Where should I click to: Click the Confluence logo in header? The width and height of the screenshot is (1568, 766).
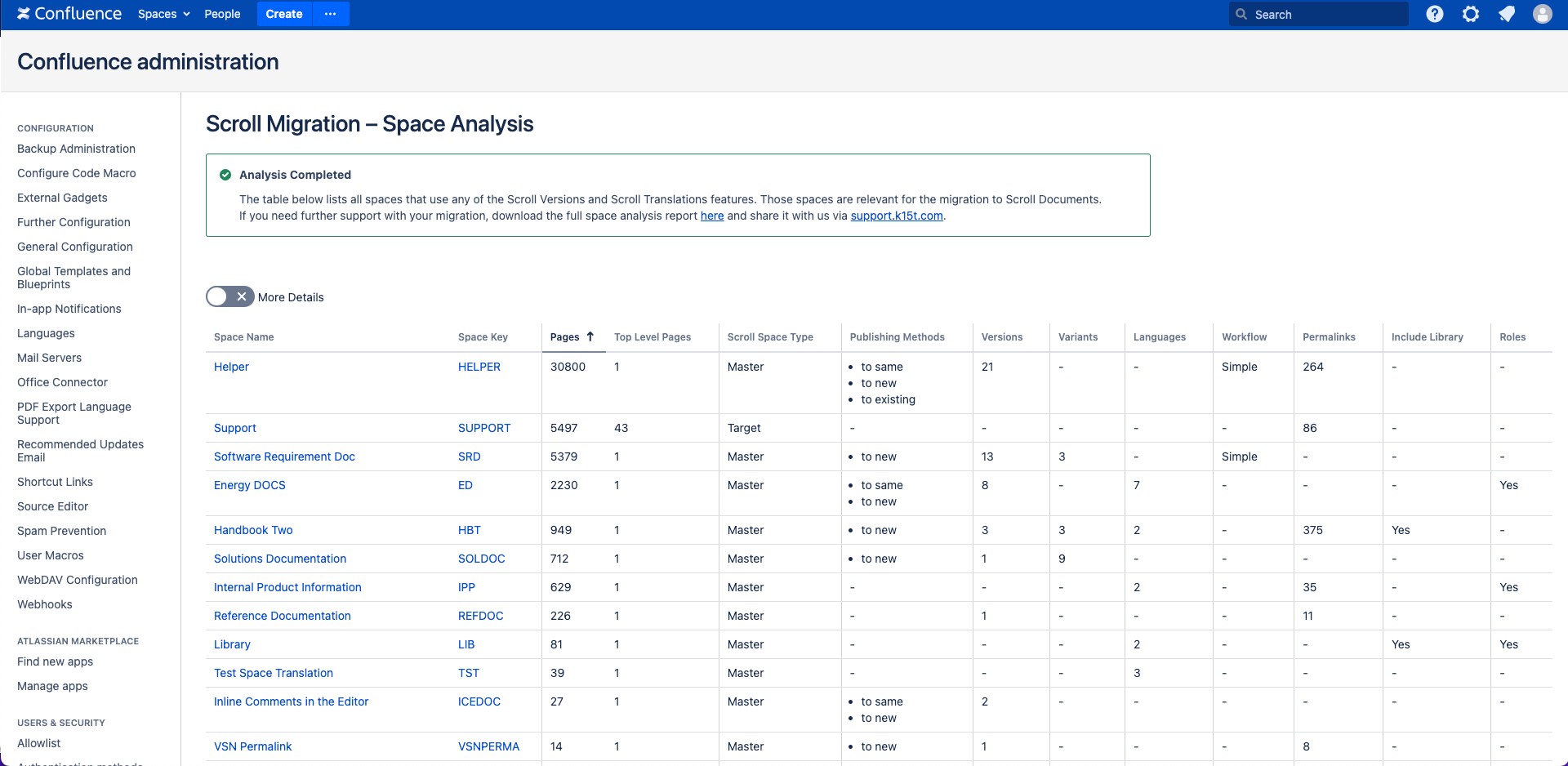[69, 14]
